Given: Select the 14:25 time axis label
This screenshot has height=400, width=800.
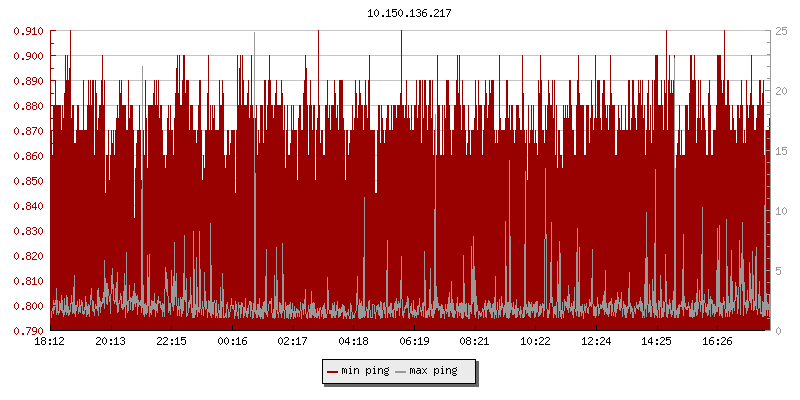Looking at the screenshot, I should (x=656, y=342).
